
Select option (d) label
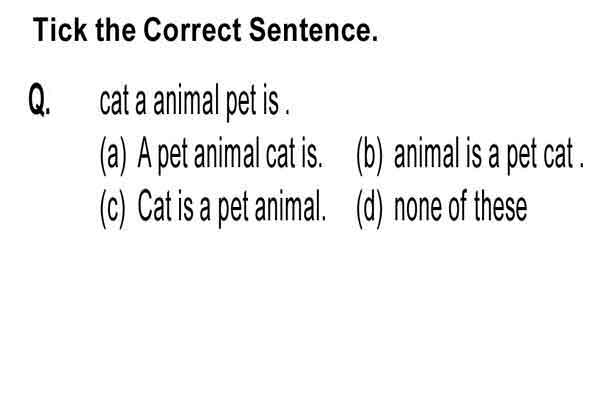(x=369, y=208)
